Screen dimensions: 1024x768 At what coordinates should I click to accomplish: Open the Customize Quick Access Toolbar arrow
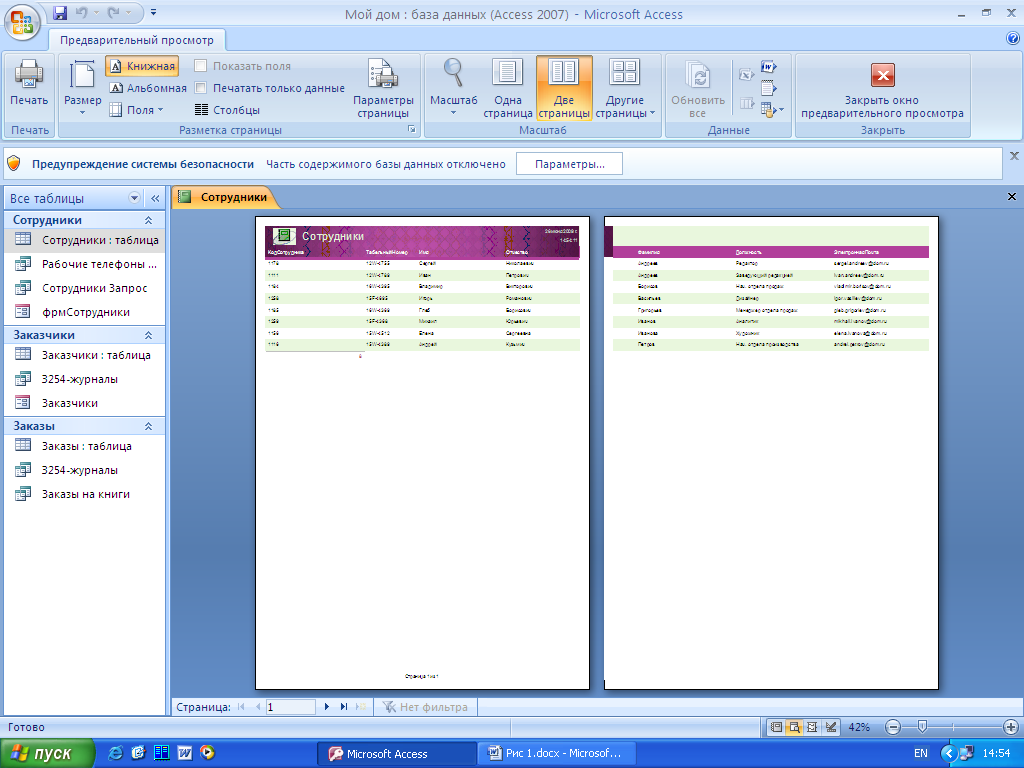(x=153, y=12)
